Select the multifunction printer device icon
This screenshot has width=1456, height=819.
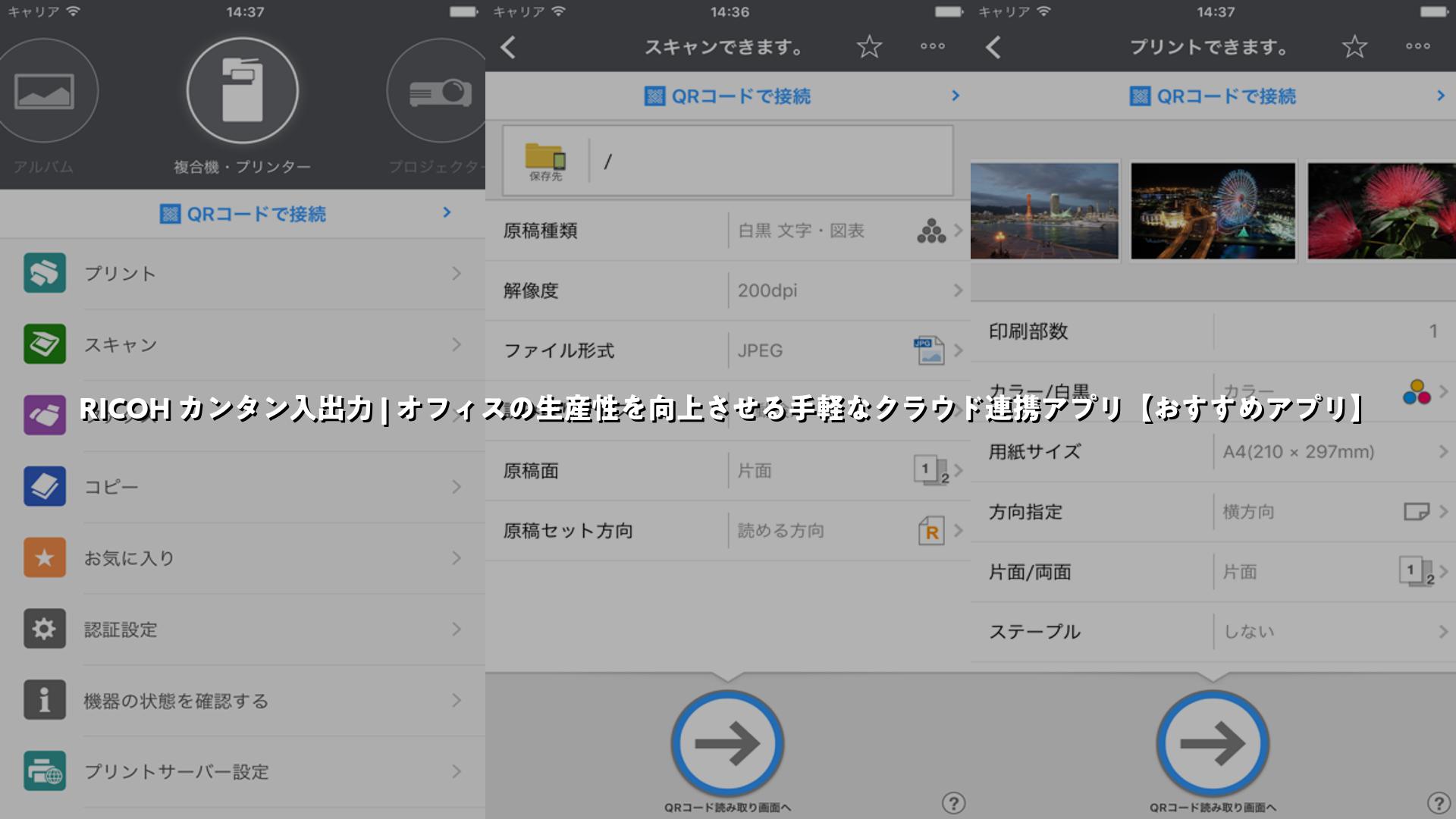click(243, 91)
